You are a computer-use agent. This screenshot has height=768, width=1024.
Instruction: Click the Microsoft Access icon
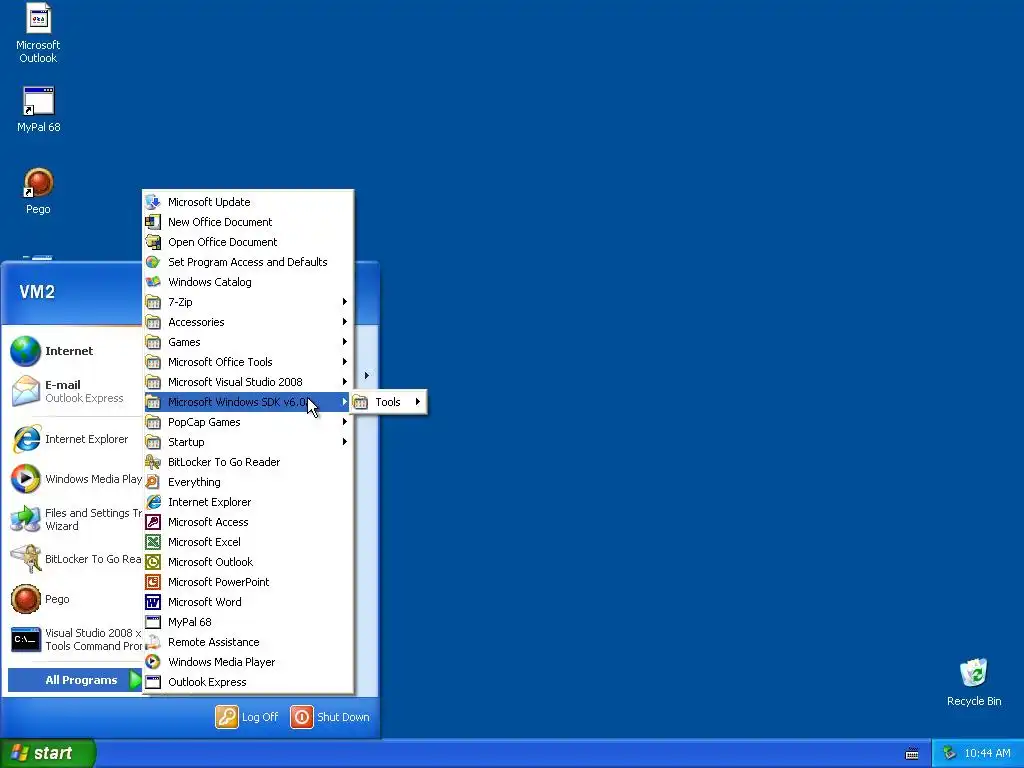pos(153,522)
